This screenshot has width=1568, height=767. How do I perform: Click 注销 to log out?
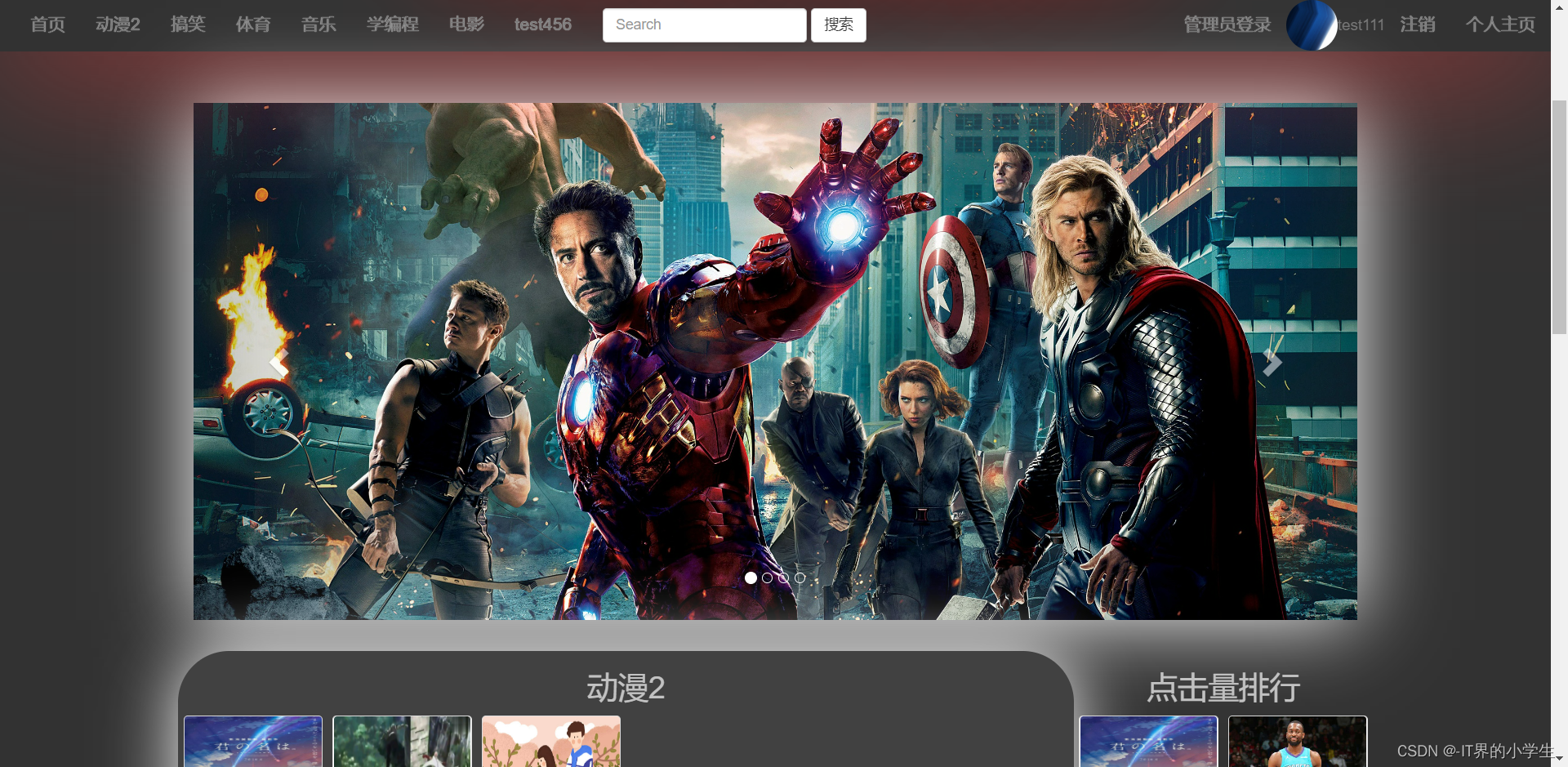click(x=1418, y=25)
